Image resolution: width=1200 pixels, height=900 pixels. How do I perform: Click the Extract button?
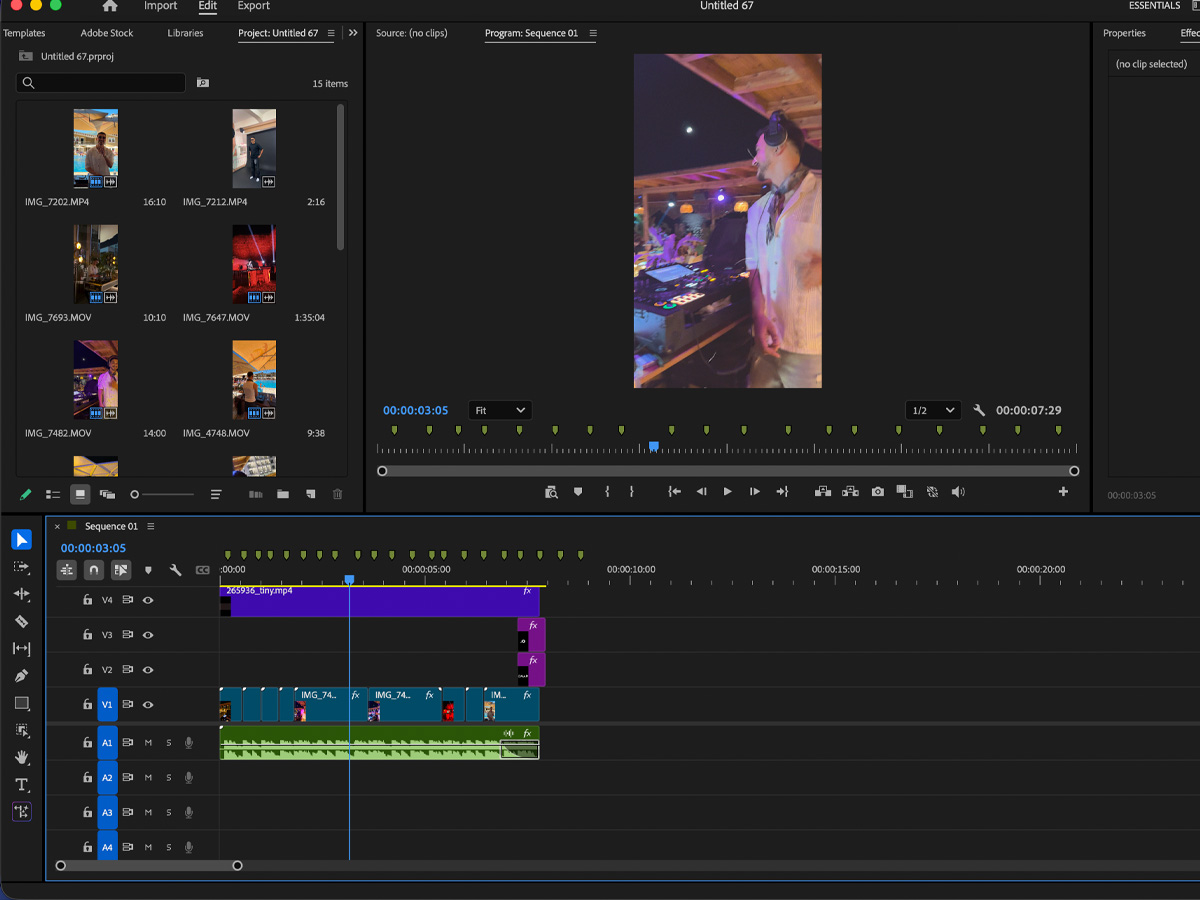(850, 492)
